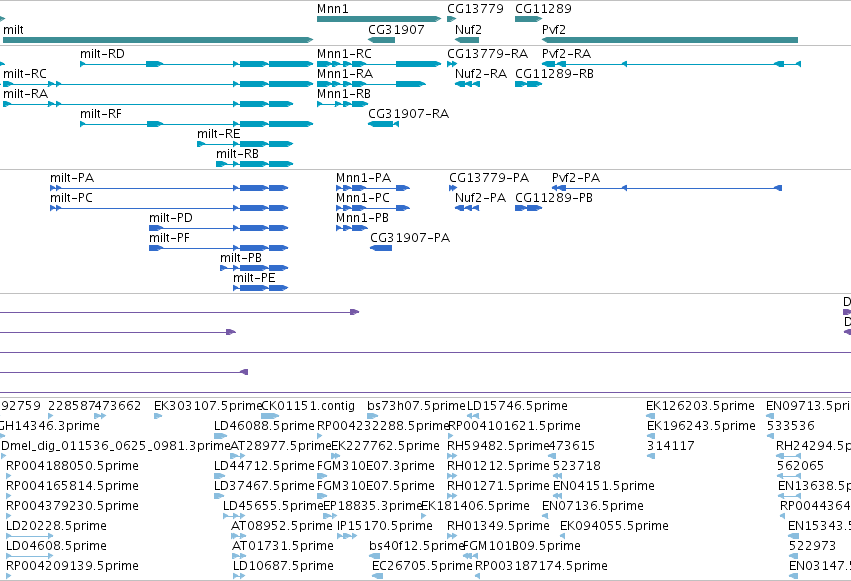The image size is (851, 581).
Task: Click the 522973 feature label
Action: tap(812, 546)
